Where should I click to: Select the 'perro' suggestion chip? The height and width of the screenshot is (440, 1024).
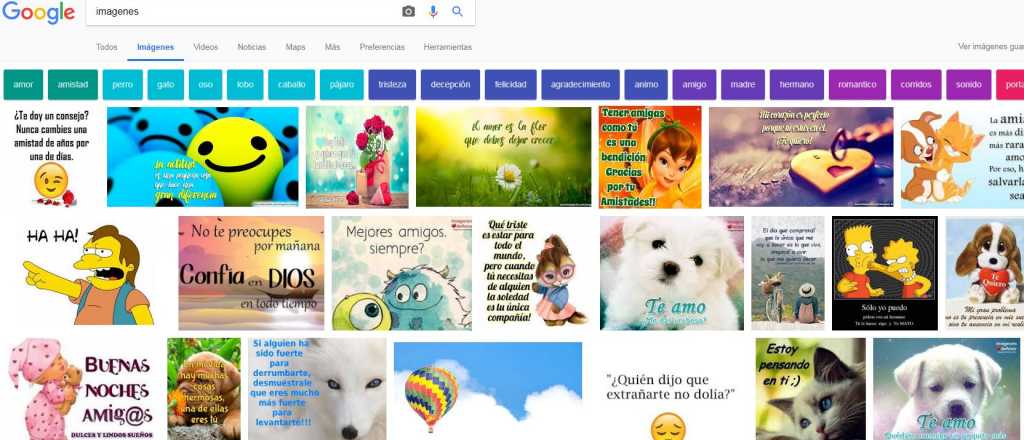tap(122, 85)
